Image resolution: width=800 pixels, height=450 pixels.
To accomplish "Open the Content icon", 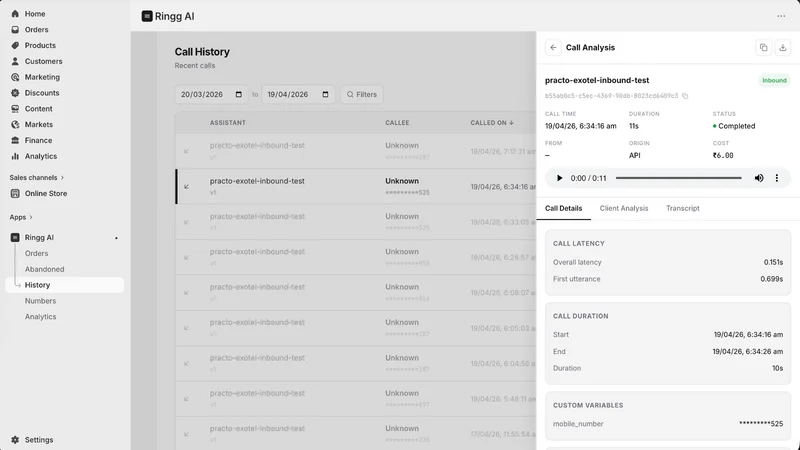I will (15, 109).
